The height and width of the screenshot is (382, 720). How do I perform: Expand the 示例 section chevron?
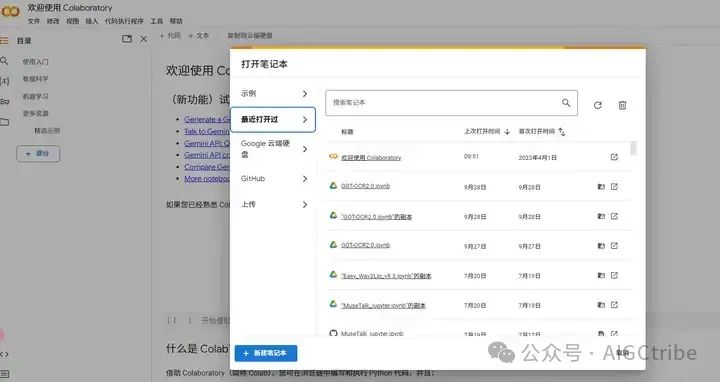pyautogui.click(x=305, y=94)
